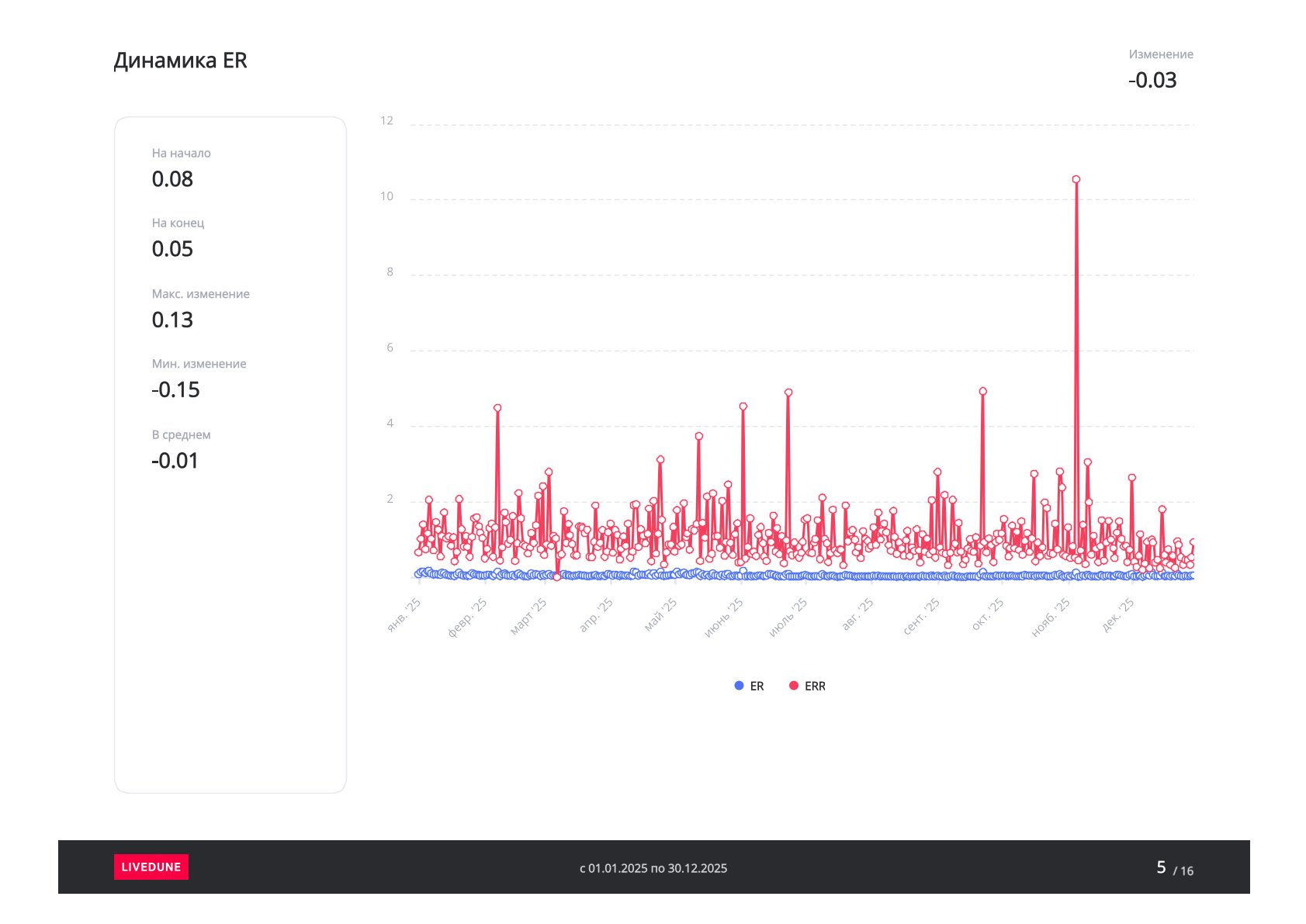Select the highest ERR peak above 10
Screen dimensions: 1306x924
1076,179
